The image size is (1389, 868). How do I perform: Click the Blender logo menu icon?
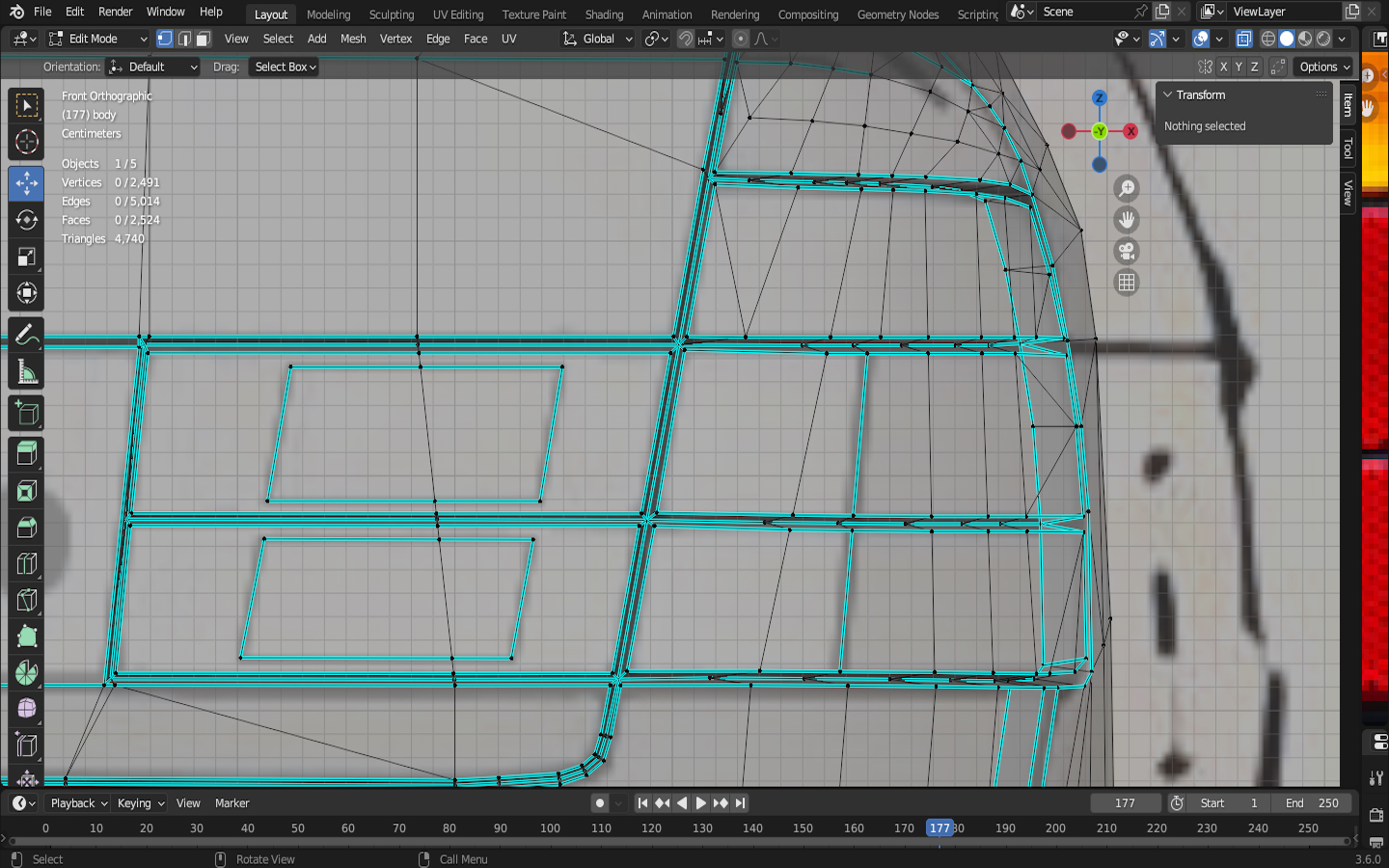(x=16, y=12)
